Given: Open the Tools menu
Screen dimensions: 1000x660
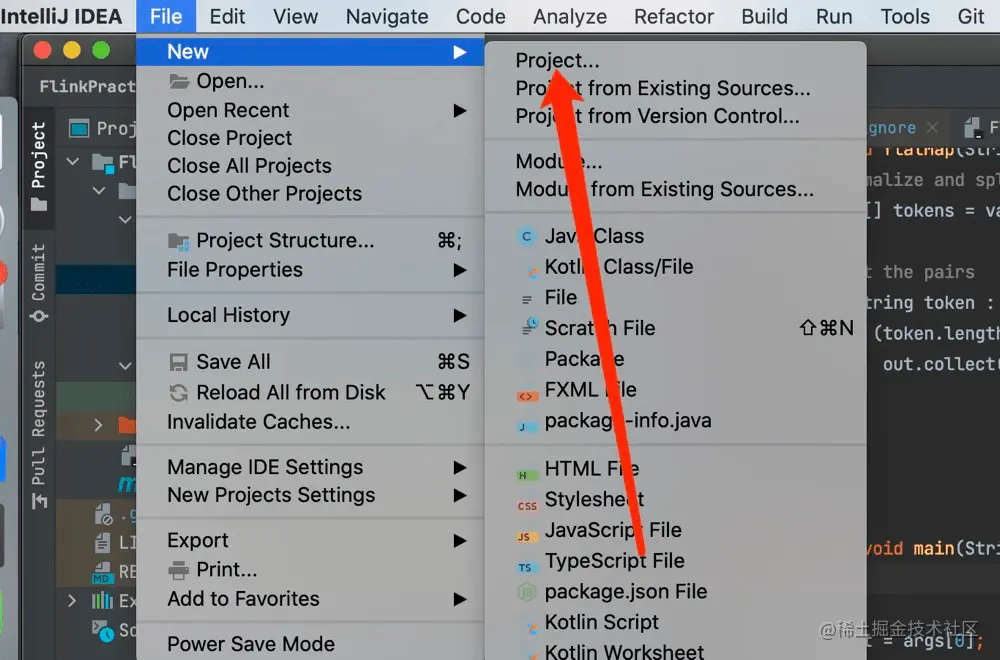Looking at the screenshot, I should click(905, 16).
